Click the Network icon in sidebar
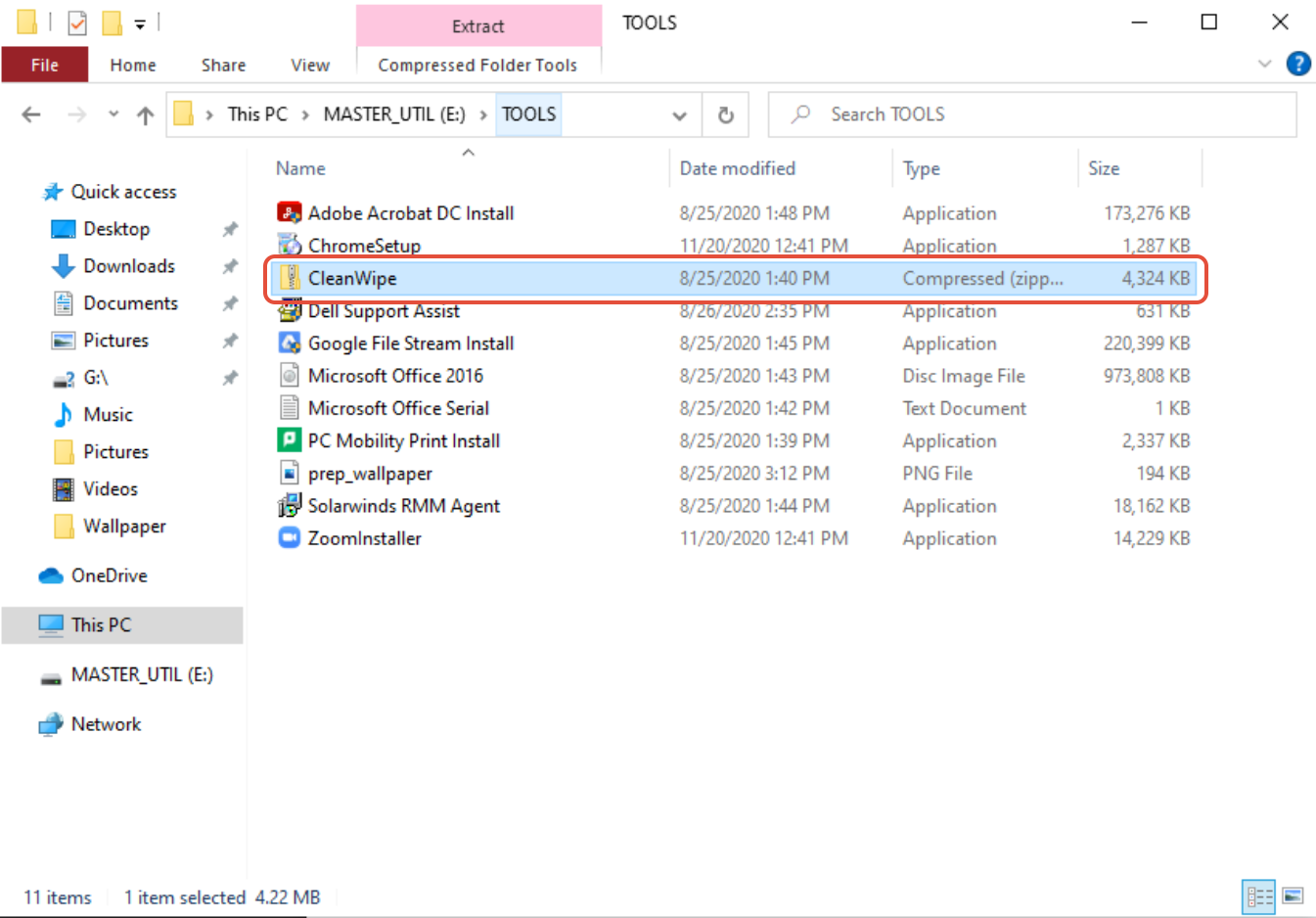Screen dimensions: 1316x918 tap(50, 724)
